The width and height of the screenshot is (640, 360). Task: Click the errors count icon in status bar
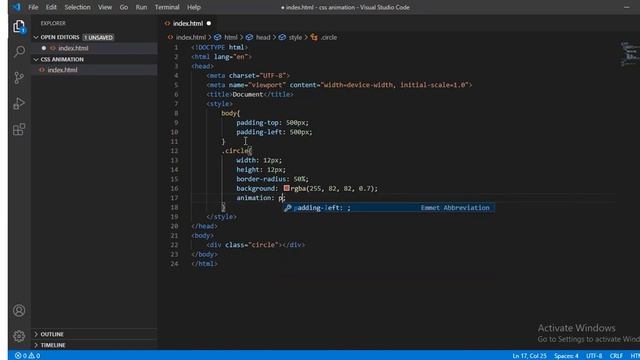click(18, 356)
